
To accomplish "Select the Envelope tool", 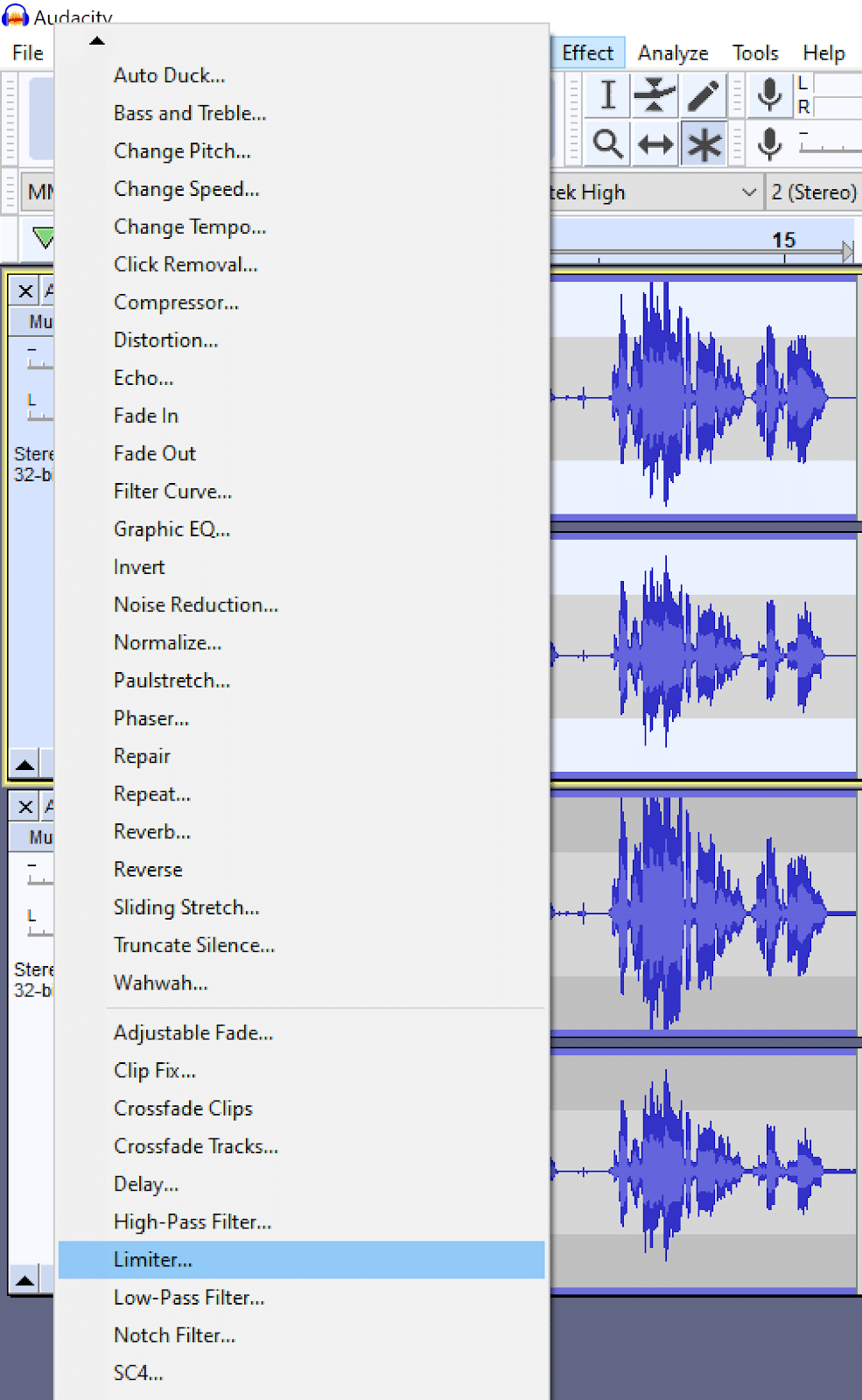I will click(655, 95).
